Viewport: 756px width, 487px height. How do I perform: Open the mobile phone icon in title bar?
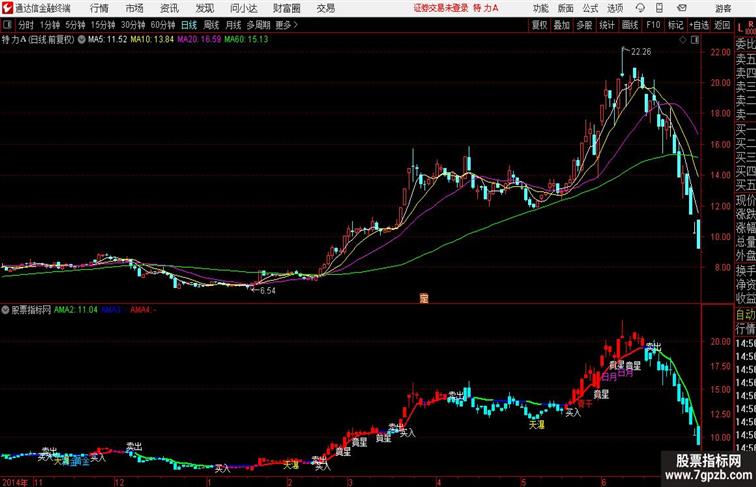click(x=659, y=8)
